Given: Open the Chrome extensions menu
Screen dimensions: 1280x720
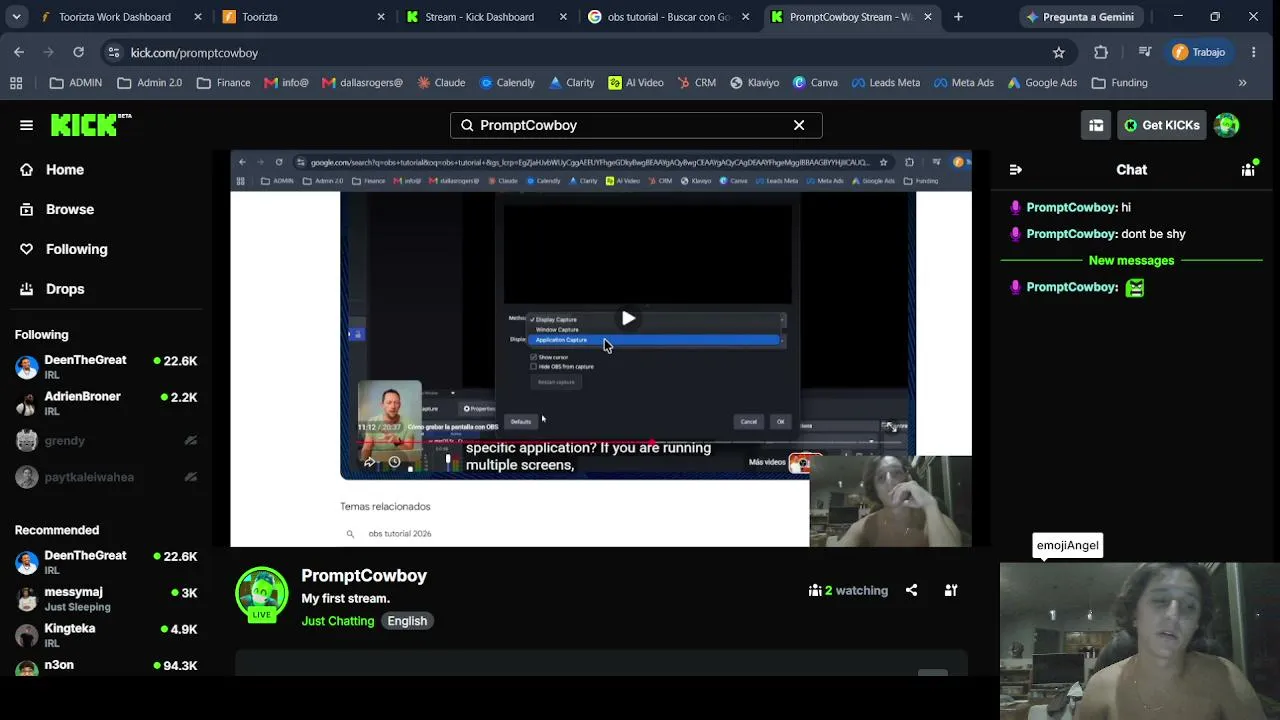Looking at the screenshot, I should click(x=1101, y=52).
